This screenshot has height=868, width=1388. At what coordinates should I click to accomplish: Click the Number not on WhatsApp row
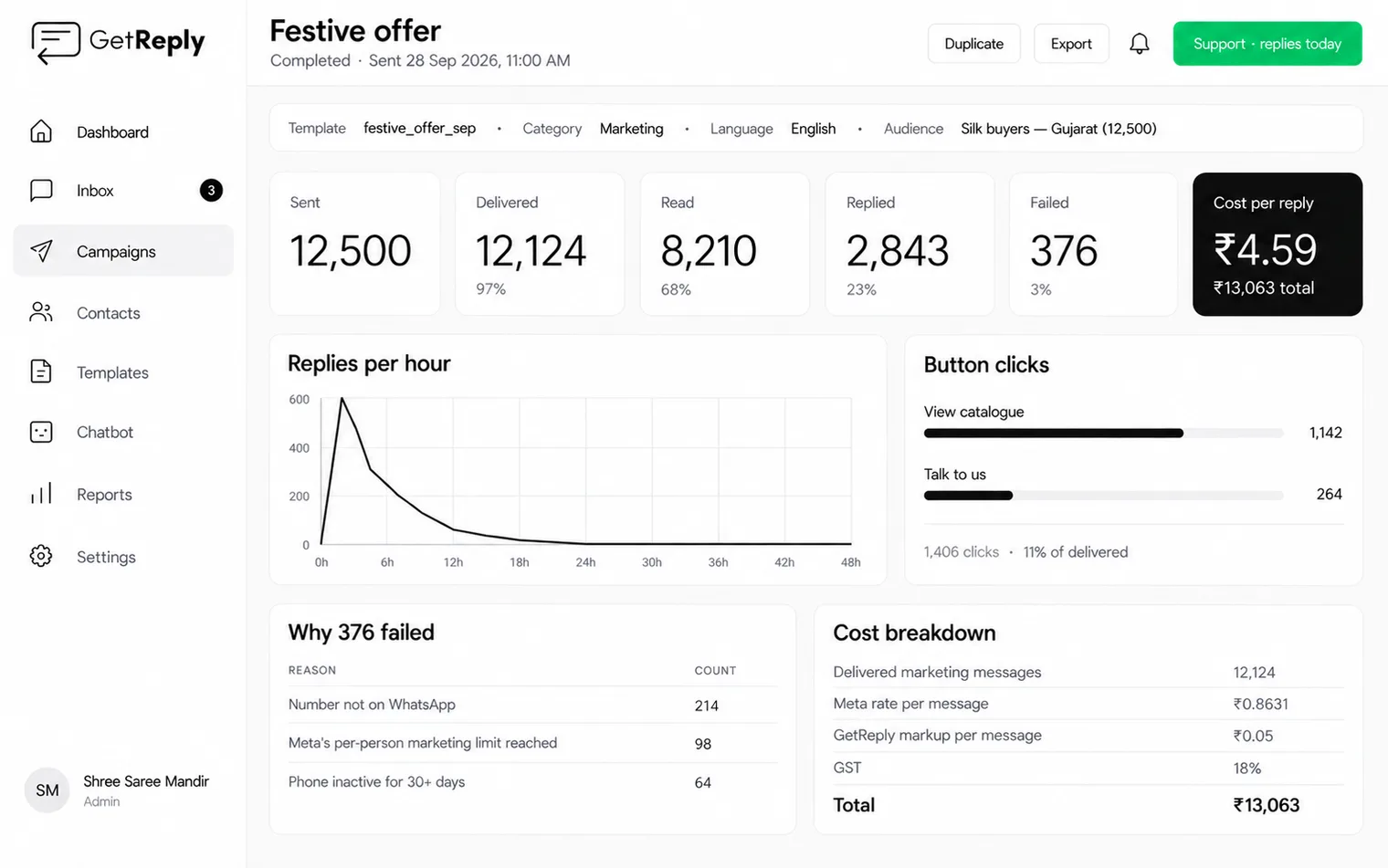(x=532, y=705)
